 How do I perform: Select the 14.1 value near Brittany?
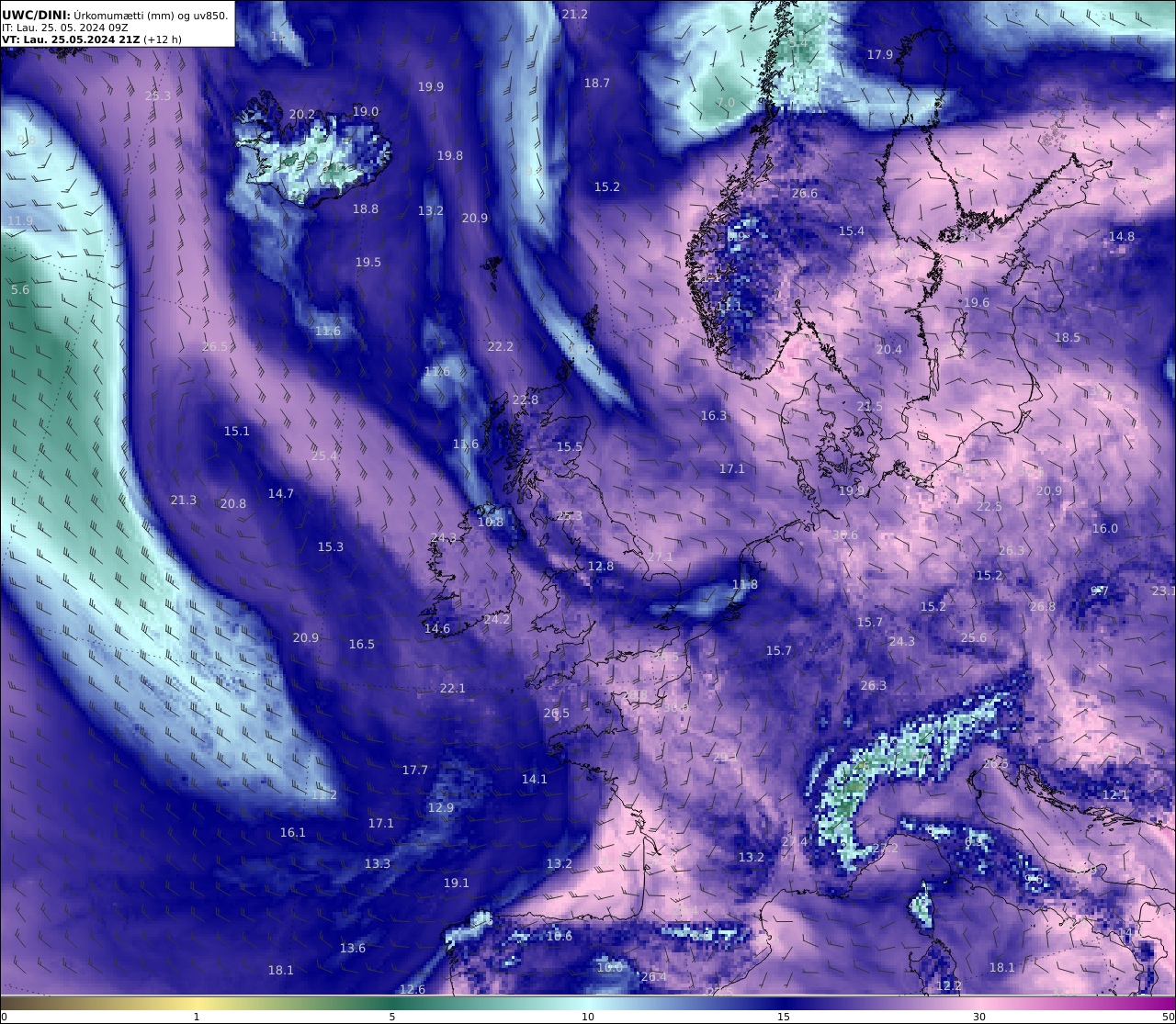tap(535, 779)
